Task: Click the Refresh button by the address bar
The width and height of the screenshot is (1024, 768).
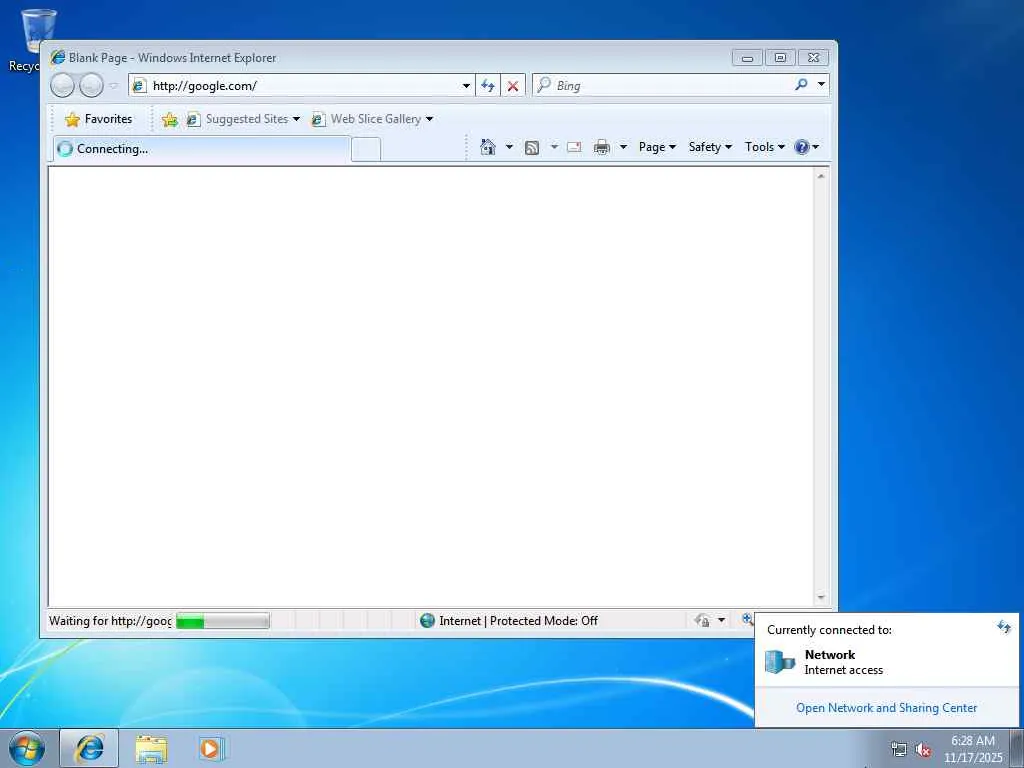Action: [x=488, y=86]
